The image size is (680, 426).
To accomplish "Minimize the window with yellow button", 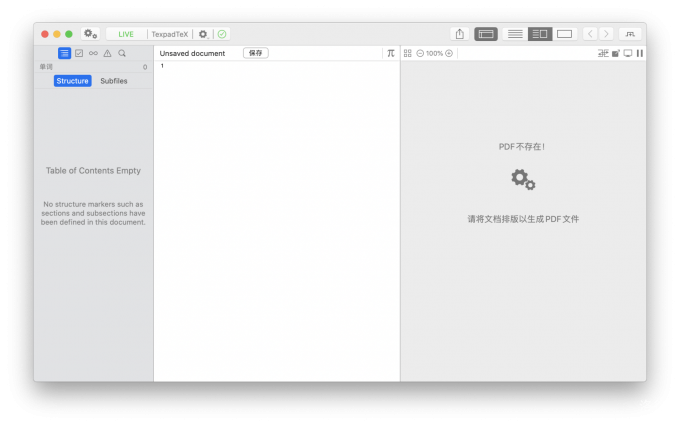I will coord(57,34).
